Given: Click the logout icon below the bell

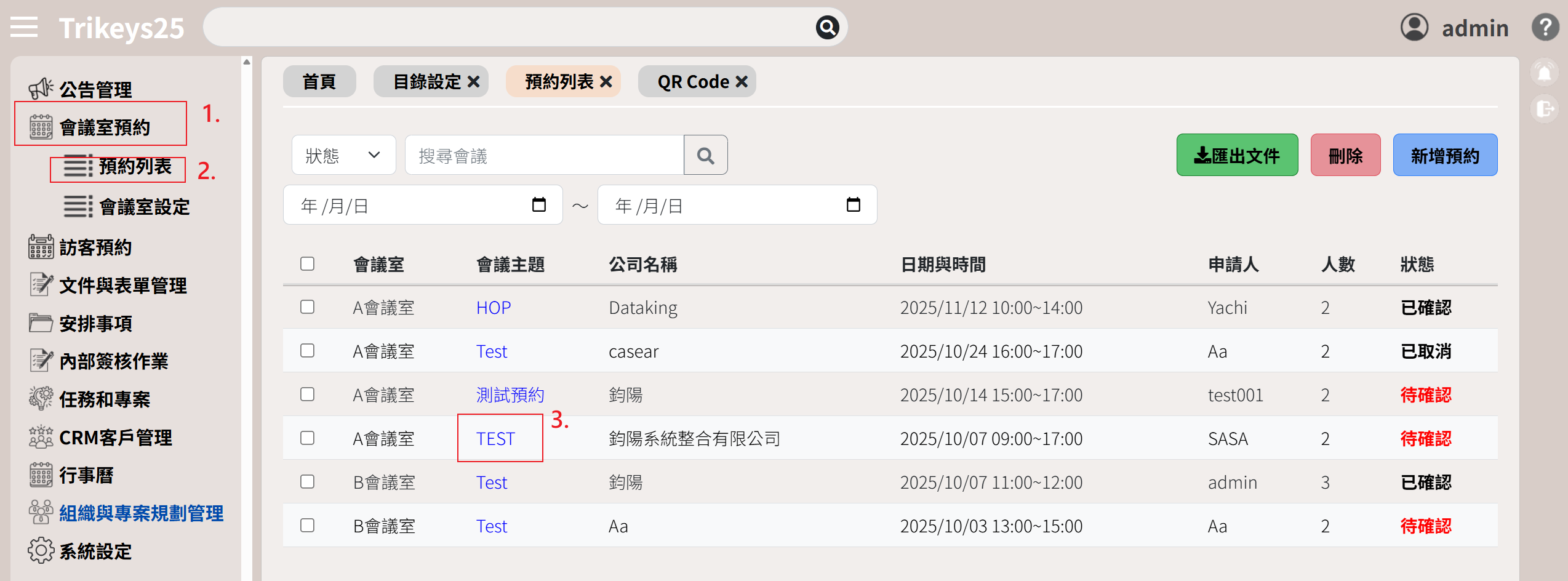Looking at the screenshot, I should 1544,110.
